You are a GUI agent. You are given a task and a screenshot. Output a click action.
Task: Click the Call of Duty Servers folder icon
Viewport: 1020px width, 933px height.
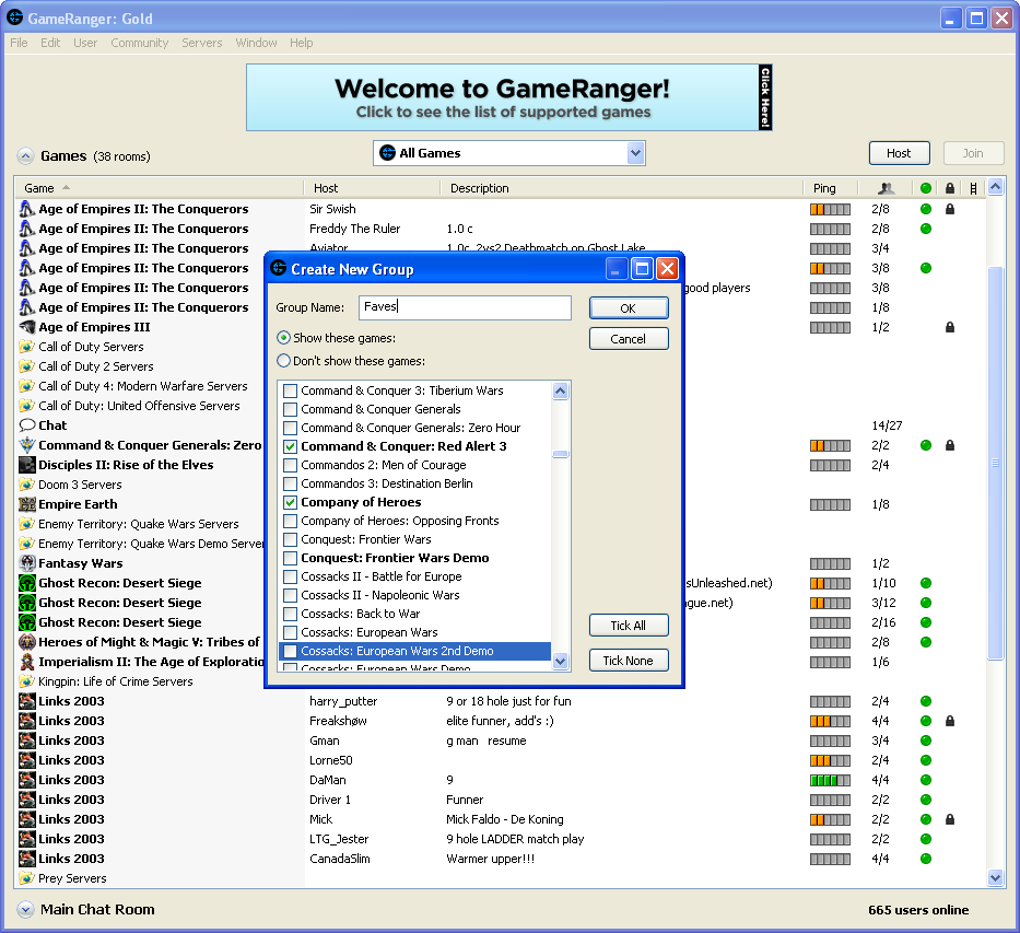point(27,346)
